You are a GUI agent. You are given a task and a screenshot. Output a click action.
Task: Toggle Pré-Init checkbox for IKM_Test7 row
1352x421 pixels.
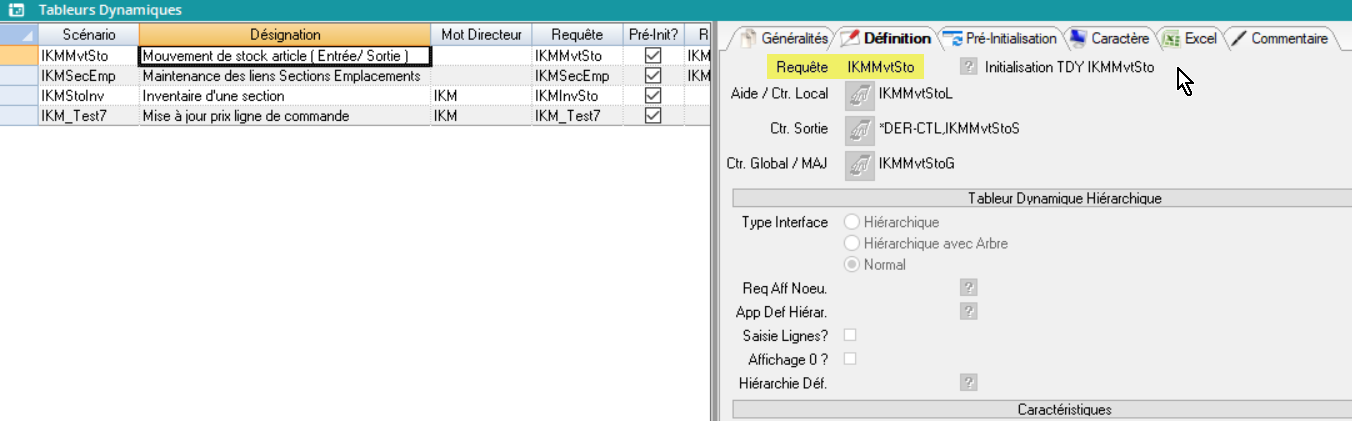pyautogui.click(x=653, y=116)
